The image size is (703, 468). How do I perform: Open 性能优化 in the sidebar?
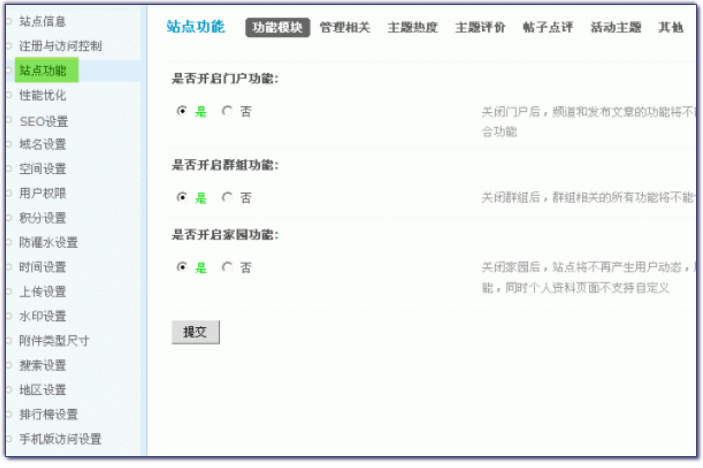coord(43,95)
